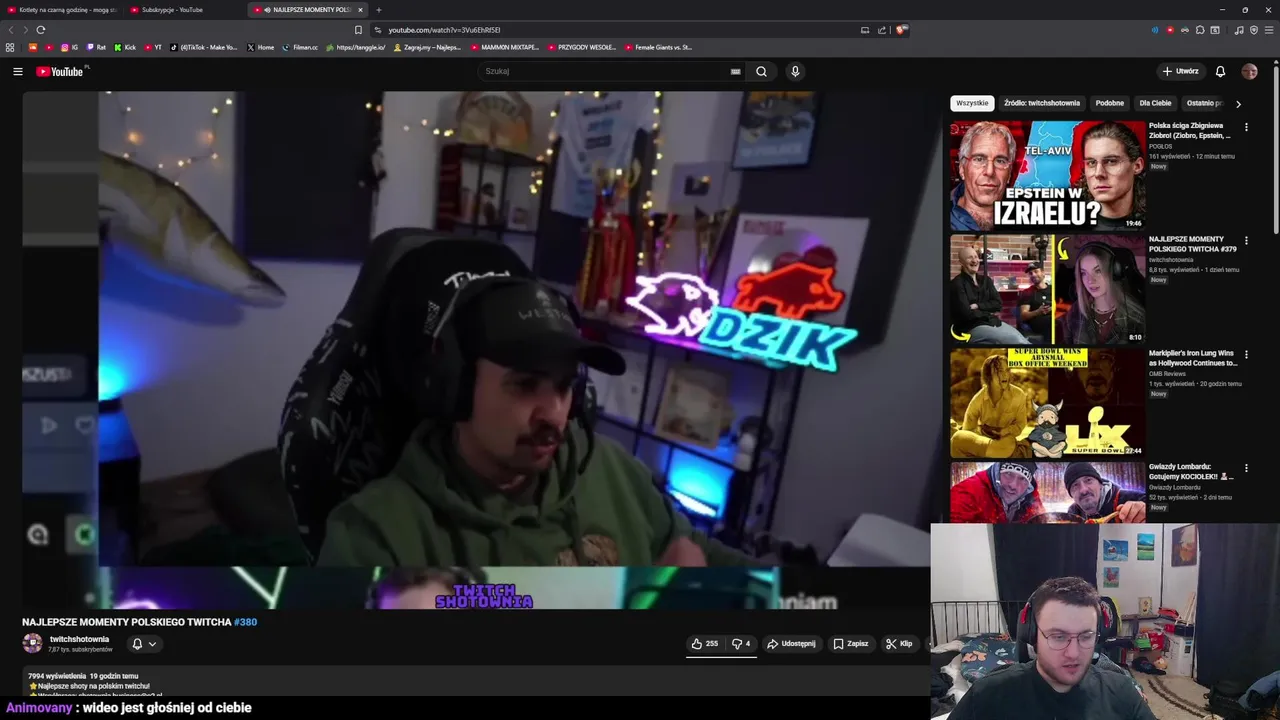Bookmark this page in address bar
Image resolution: width=1280 pixels, height=720 pixels.
[358, 30]
